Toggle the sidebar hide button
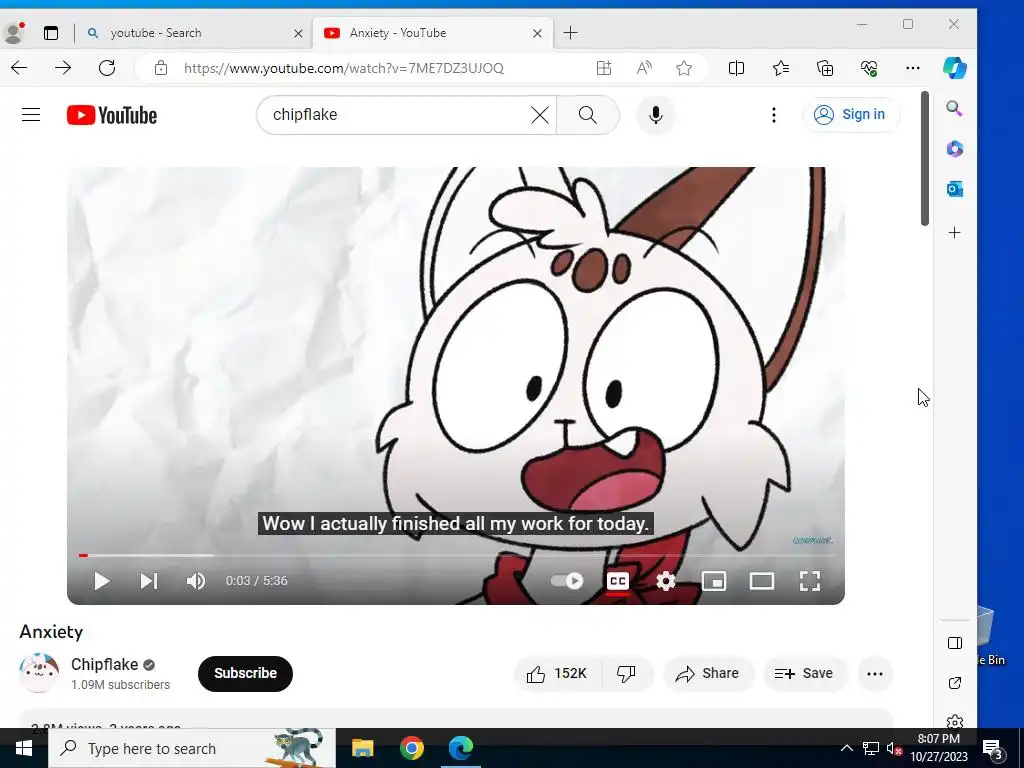This screenshot has width=1024, height=768. coord(954,643)
